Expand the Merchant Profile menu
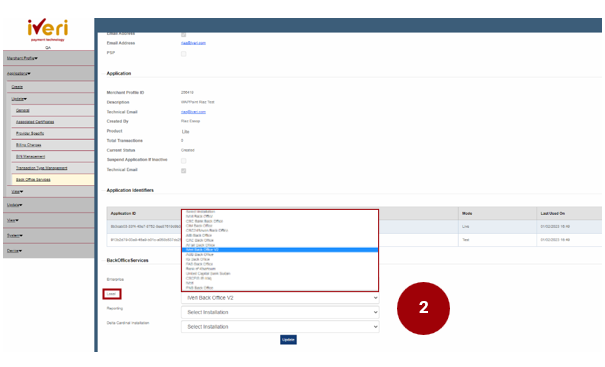This screenshot has height=367, width=605. [22, 58]
